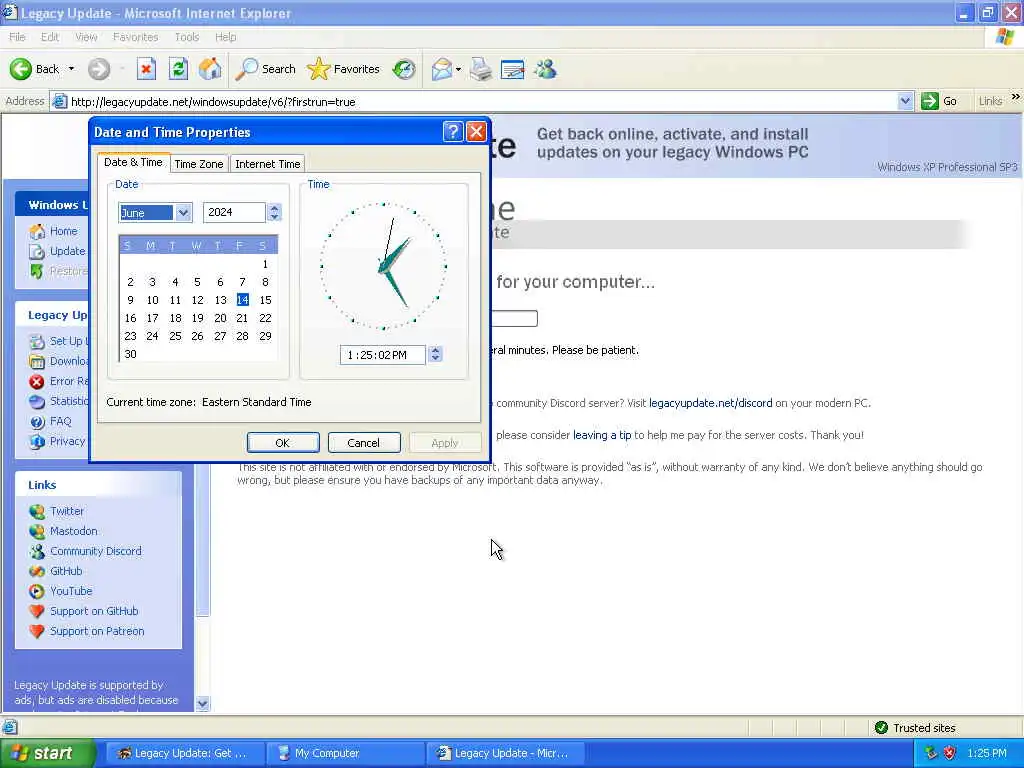Click OK in Date and Time Properties
Screen dimensions: 1024x768
point(283,442)
